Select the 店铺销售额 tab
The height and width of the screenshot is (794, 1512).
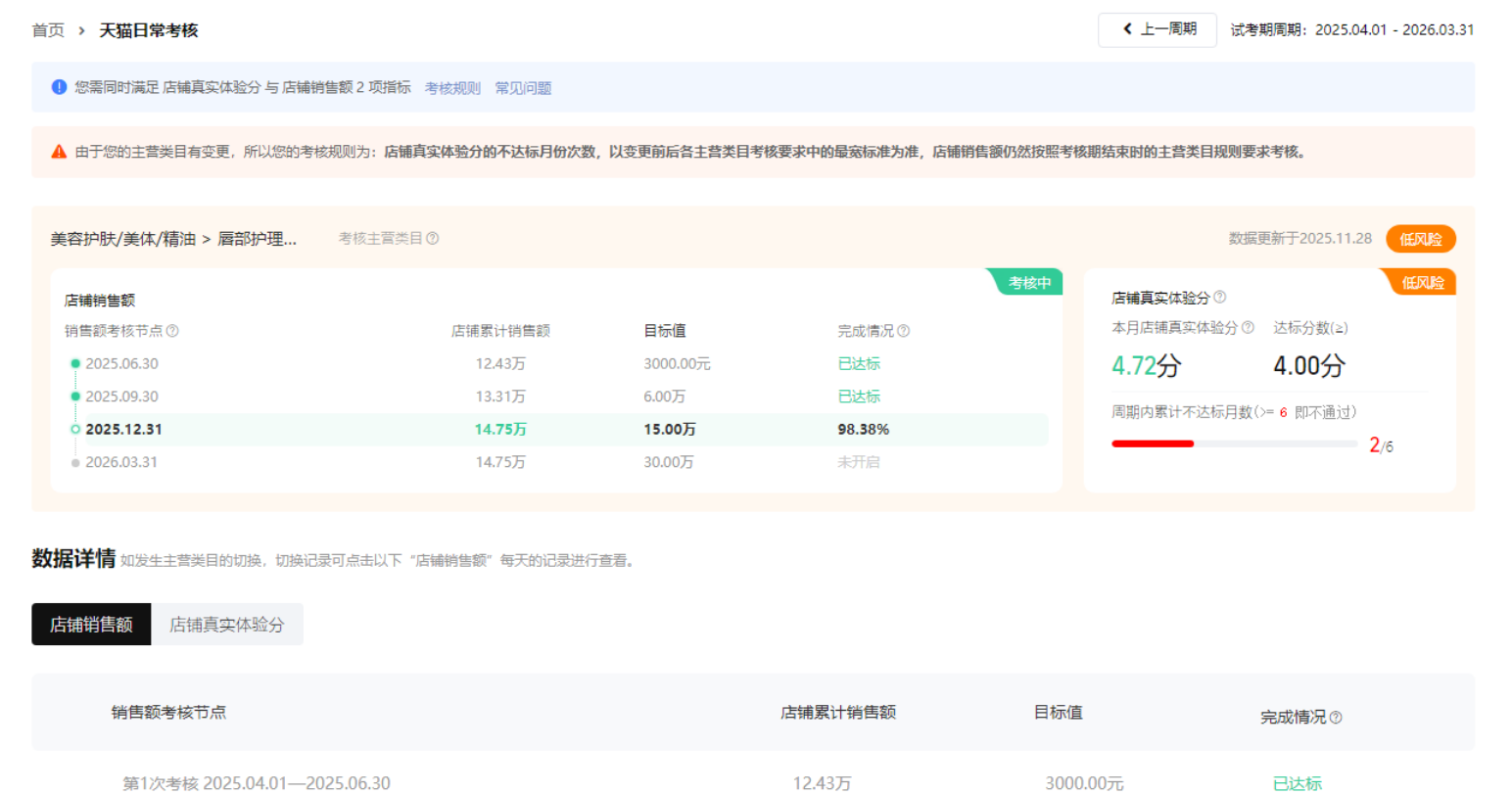point(91,625)
